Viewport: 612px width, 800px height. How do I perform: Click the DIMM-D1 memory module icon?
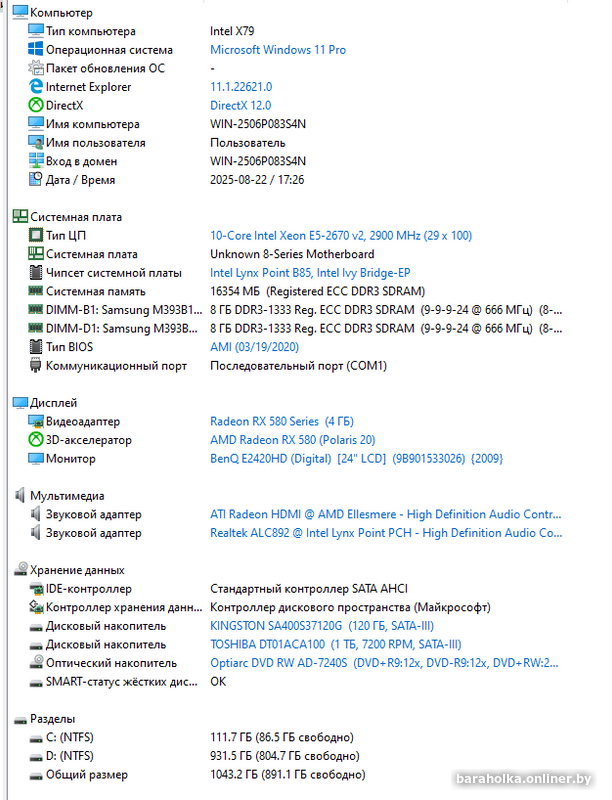click(x=36, y=328)
